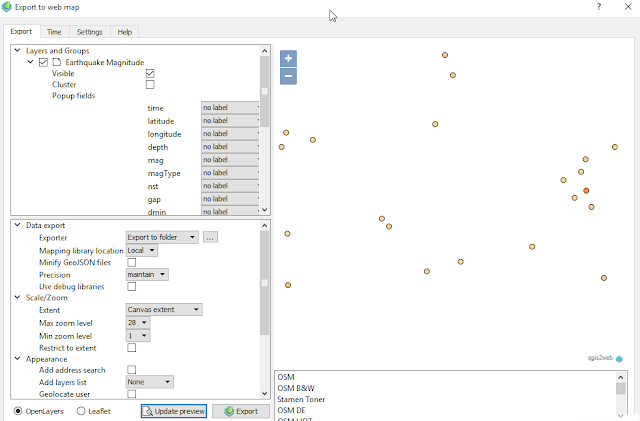Switch to the Time tab

(x=54, y=32)
